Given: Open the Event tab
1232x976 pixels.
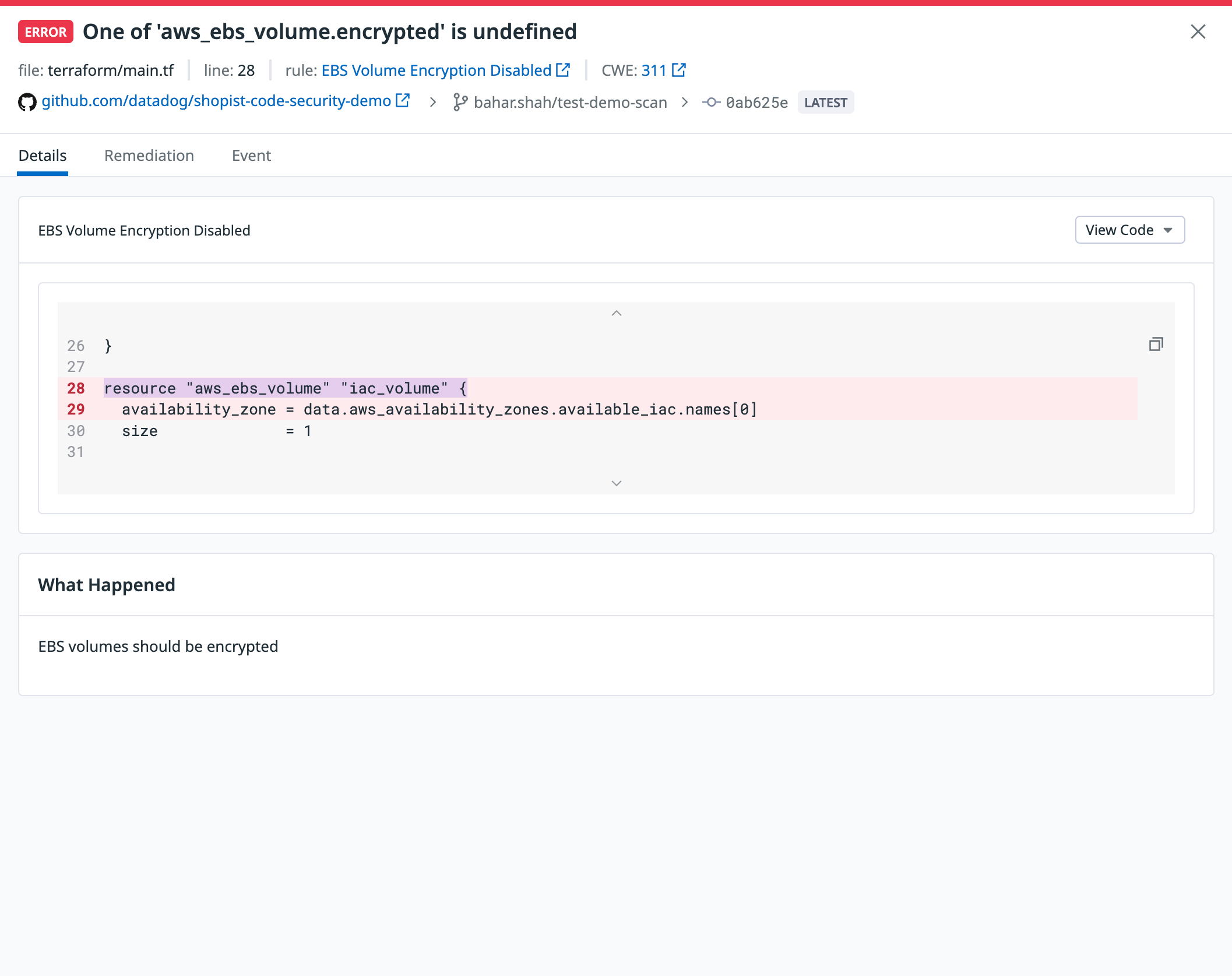Looking at the screenshot, I should pyautogui.click(x=251, y=156).
